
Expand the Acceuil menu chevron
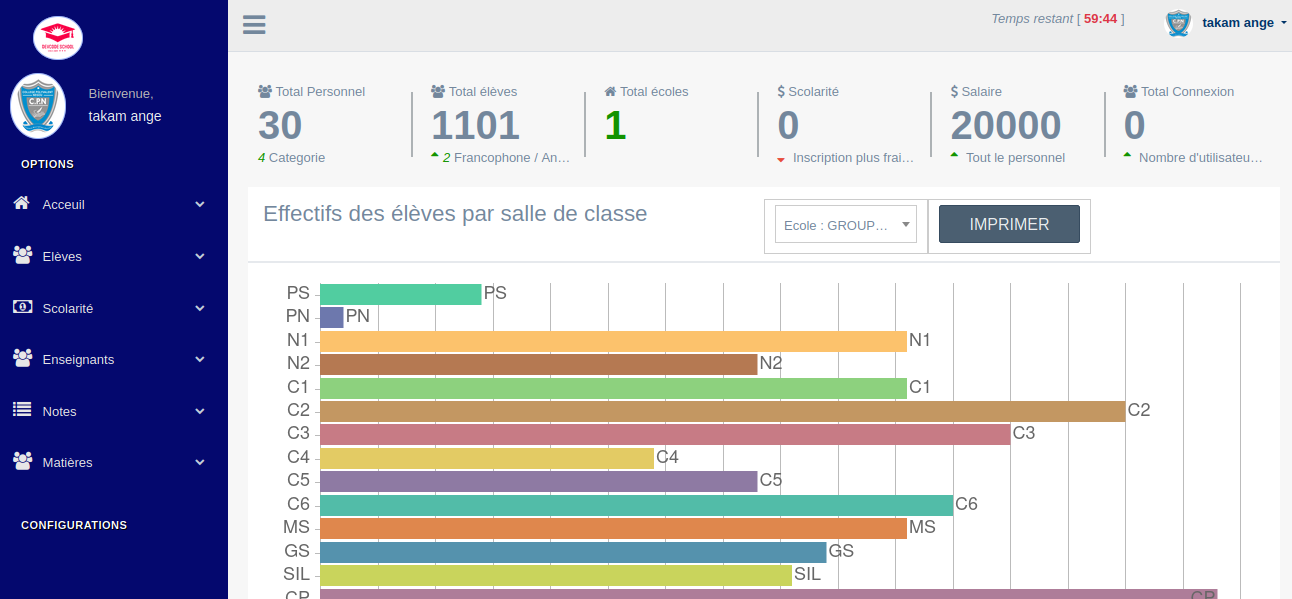(x=200, y=204)
